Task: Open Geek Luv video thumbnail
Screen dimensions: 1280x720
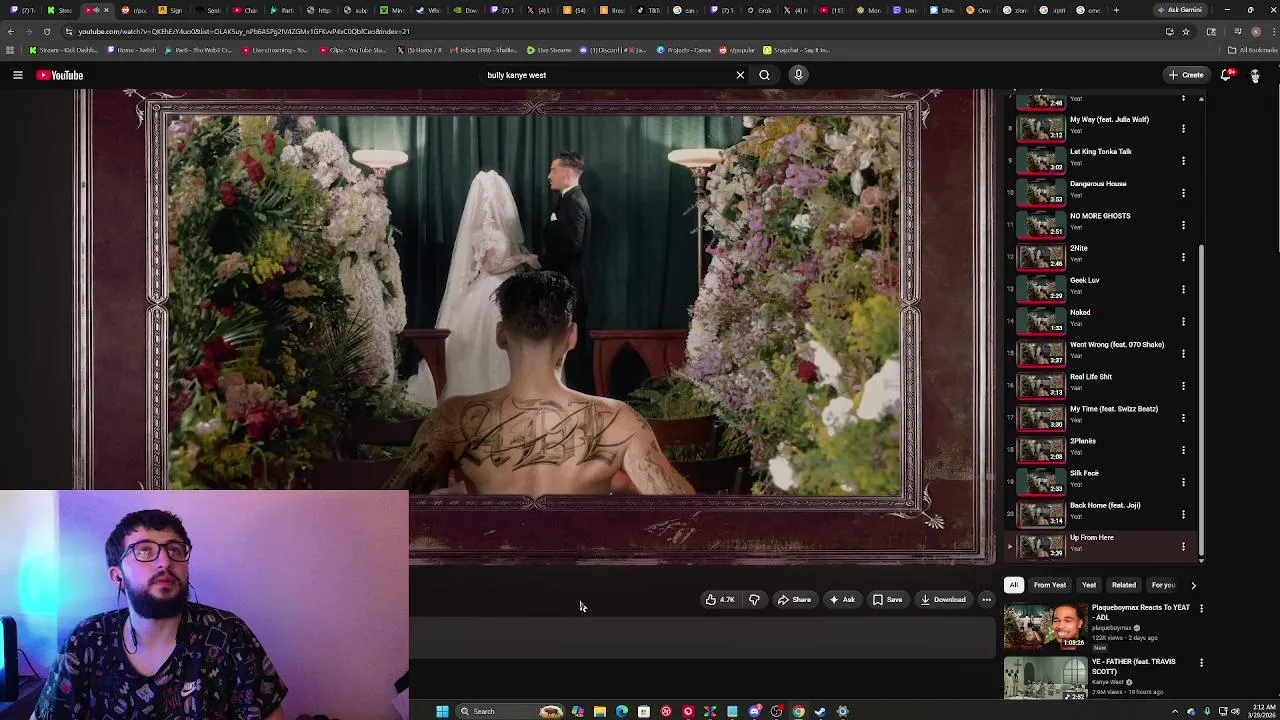Action: 1042,289
